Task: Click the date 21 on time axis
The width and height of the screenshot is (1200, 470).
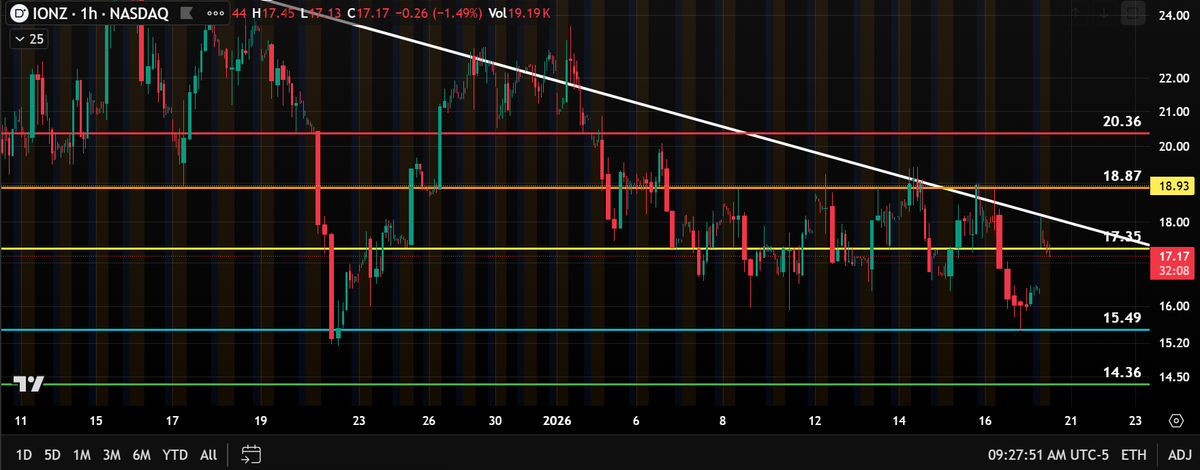Action: coord(1071,422)
